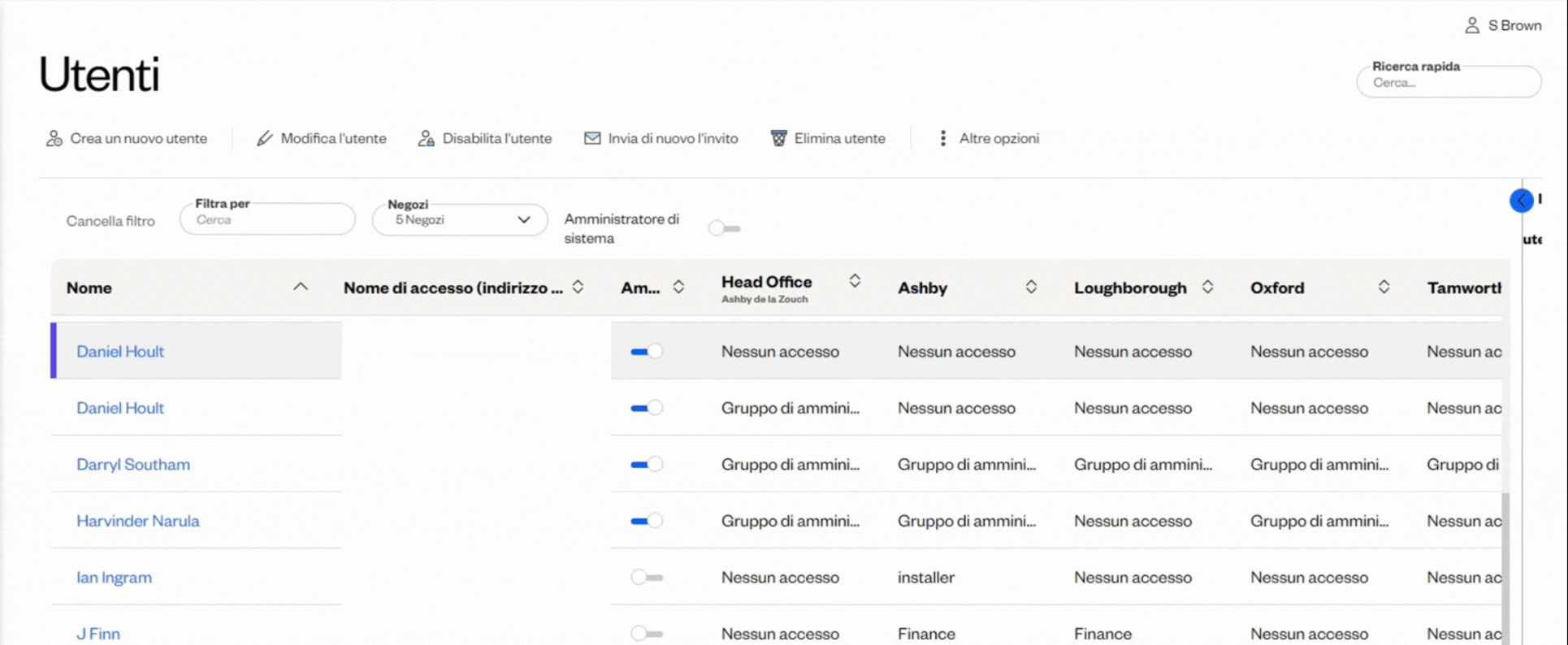Click the Filtra per search field

click(x=267, y=219)
